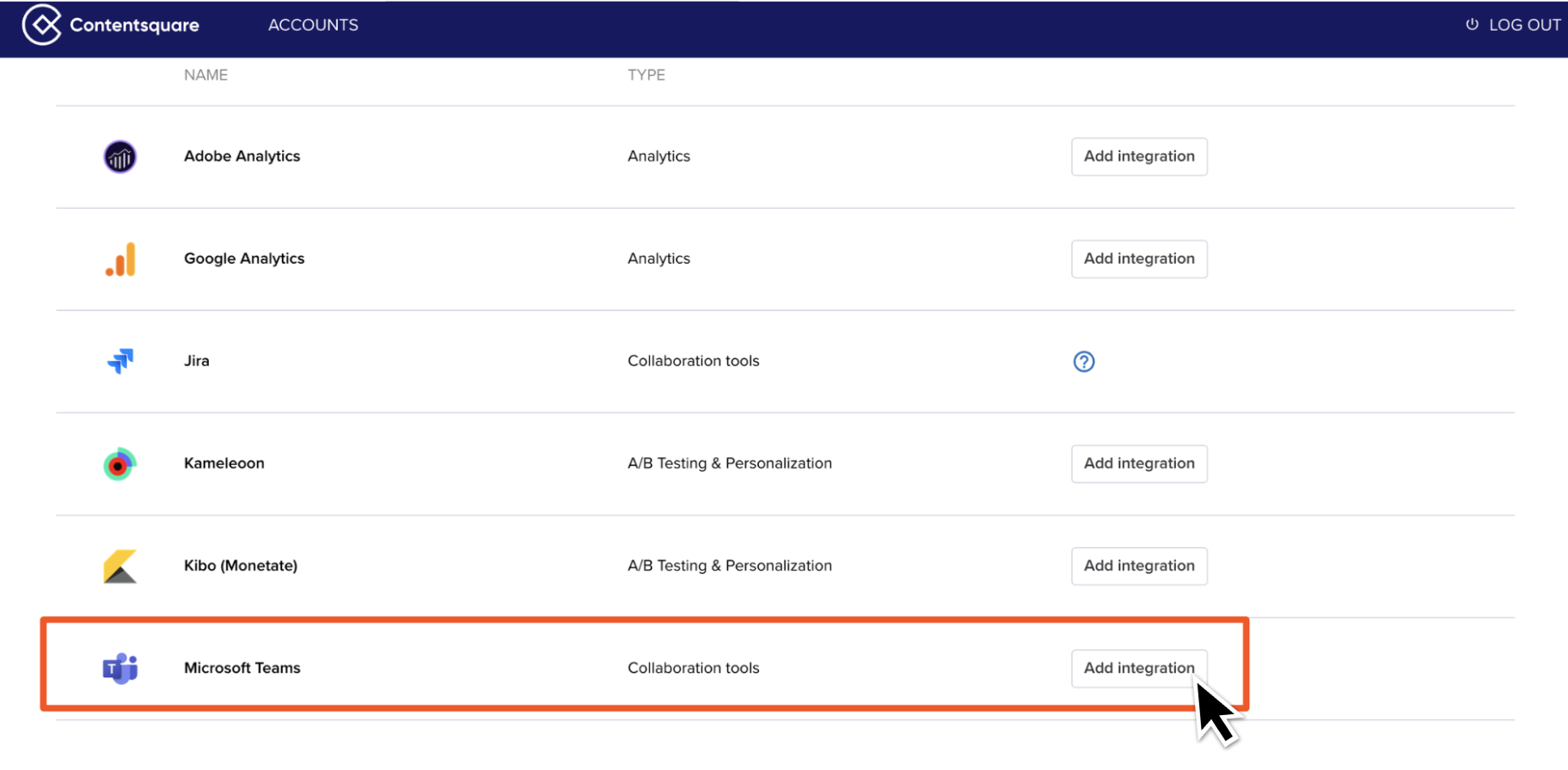Click A/B Testing & Personalization in Kibo row
The image size is (1568, 770).
click(729, 565)
